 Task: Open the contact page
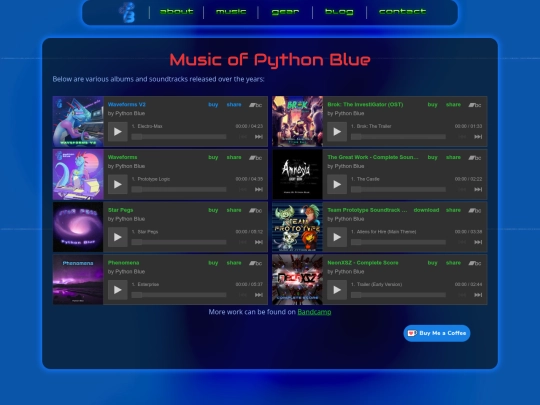click(x=402, y=12)
